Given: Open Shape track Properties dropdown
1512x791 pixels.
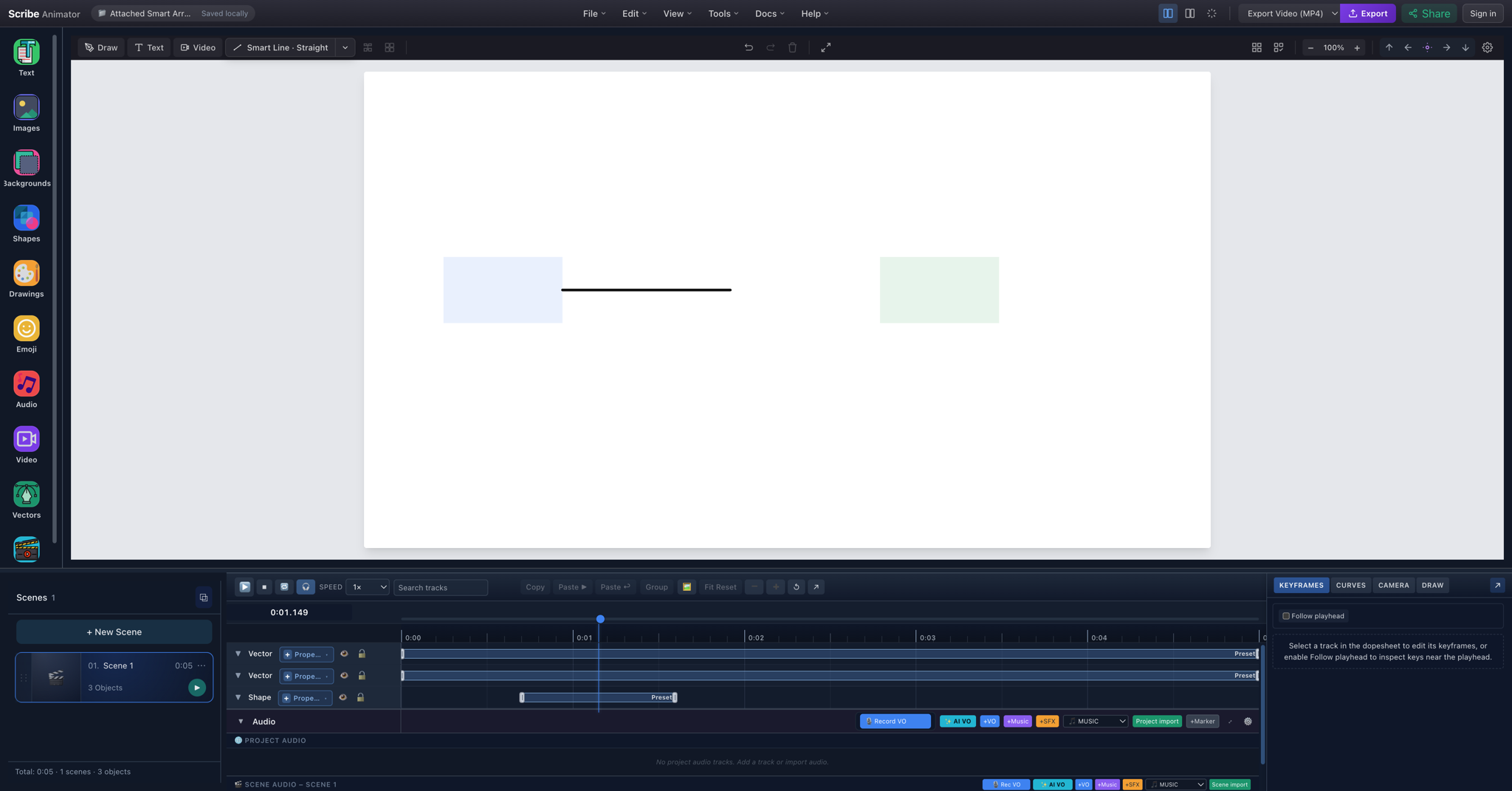Looking at the screenshot, I should (x=305, y=698).
